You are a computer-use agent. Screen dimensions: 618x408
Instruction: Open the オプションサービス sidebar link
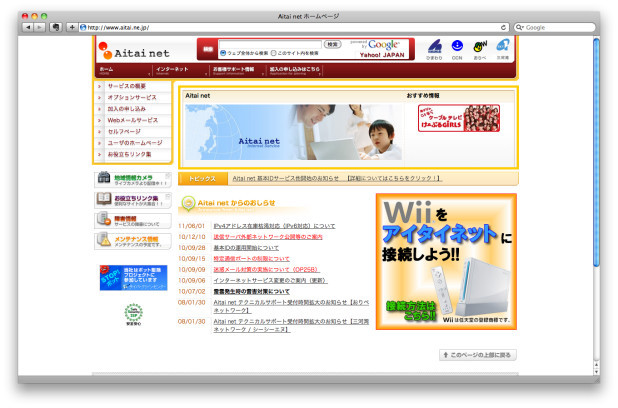132,97
